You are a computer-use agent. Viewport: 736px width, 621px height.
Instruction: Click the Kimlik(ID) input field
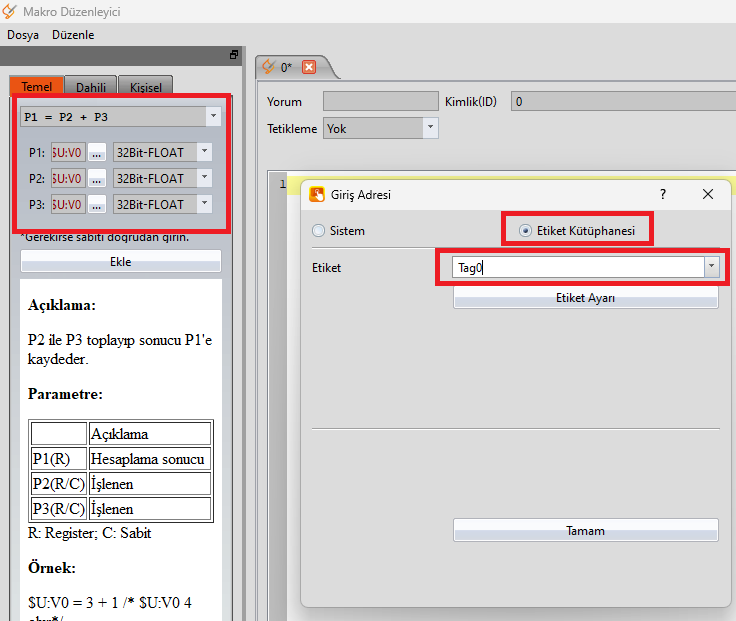[620, 101]
